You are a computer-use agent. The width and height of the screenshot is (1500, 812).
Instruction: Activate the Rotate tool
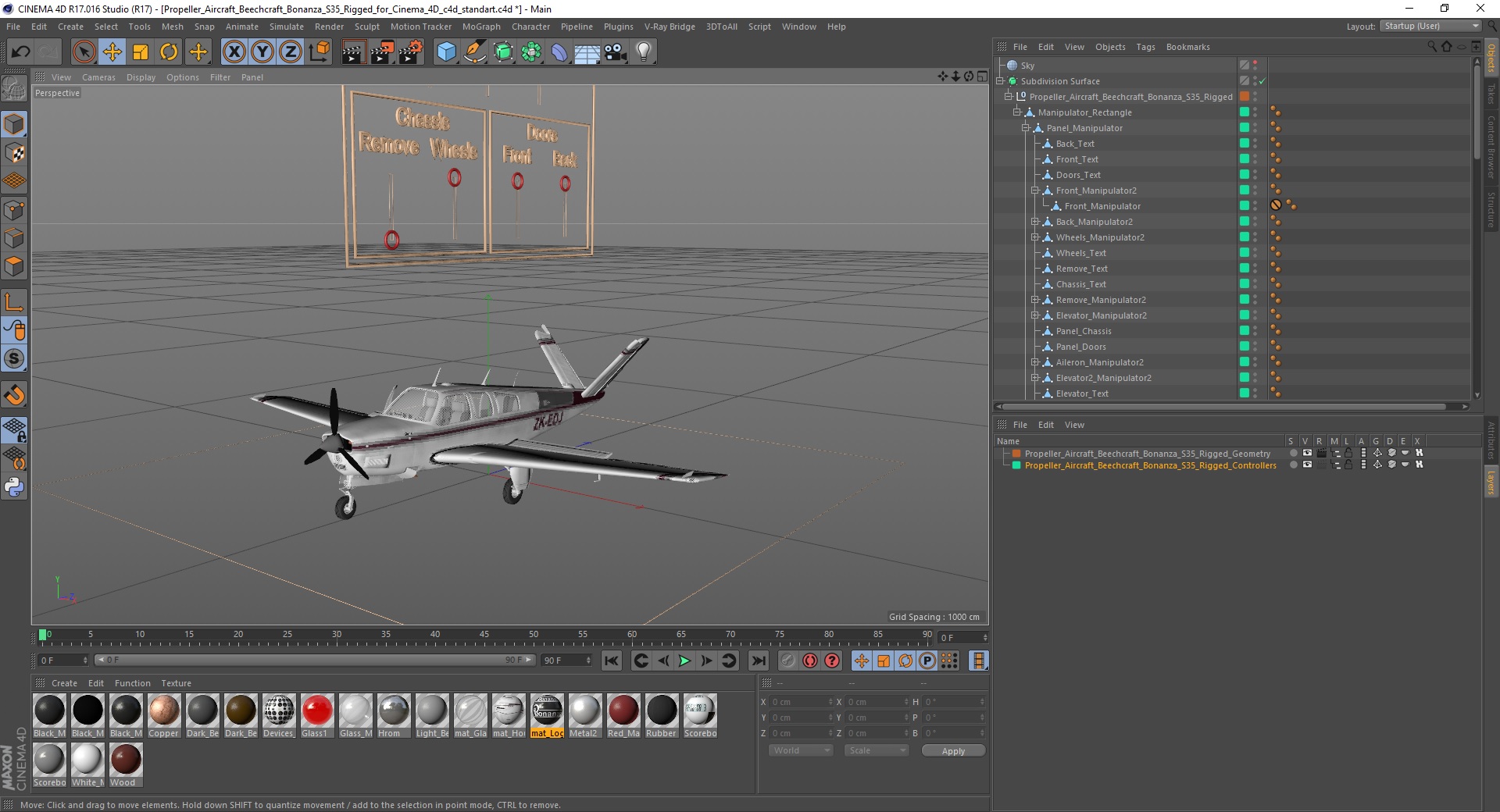(x=169, y=52)
